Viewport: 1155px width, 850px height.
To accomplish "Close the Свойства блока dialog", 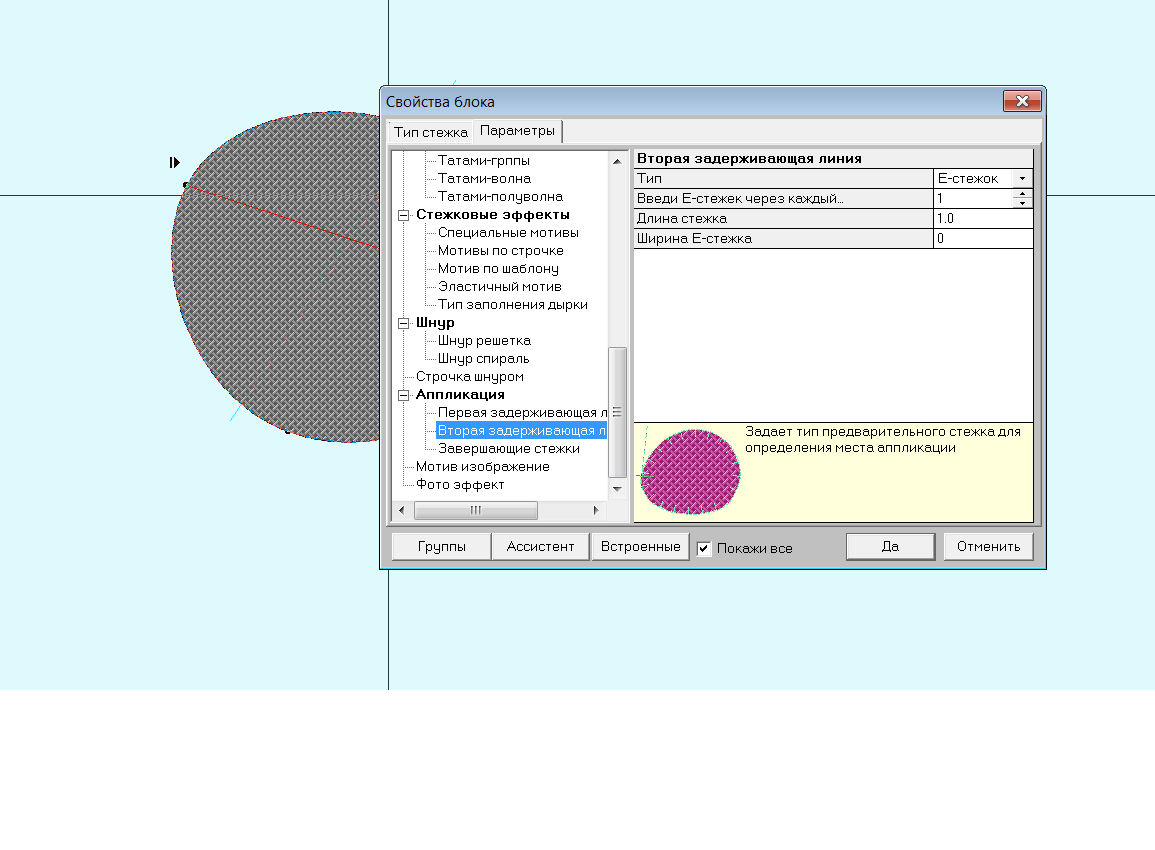I will click(1022, 101).
